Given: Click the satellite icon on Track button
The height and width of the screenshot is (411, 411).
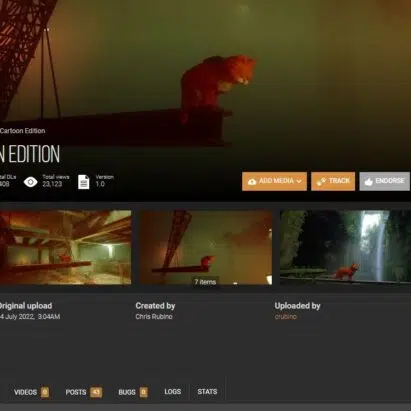Looking at the screenshot, I should pyautogui.click(x=321, y=181).
